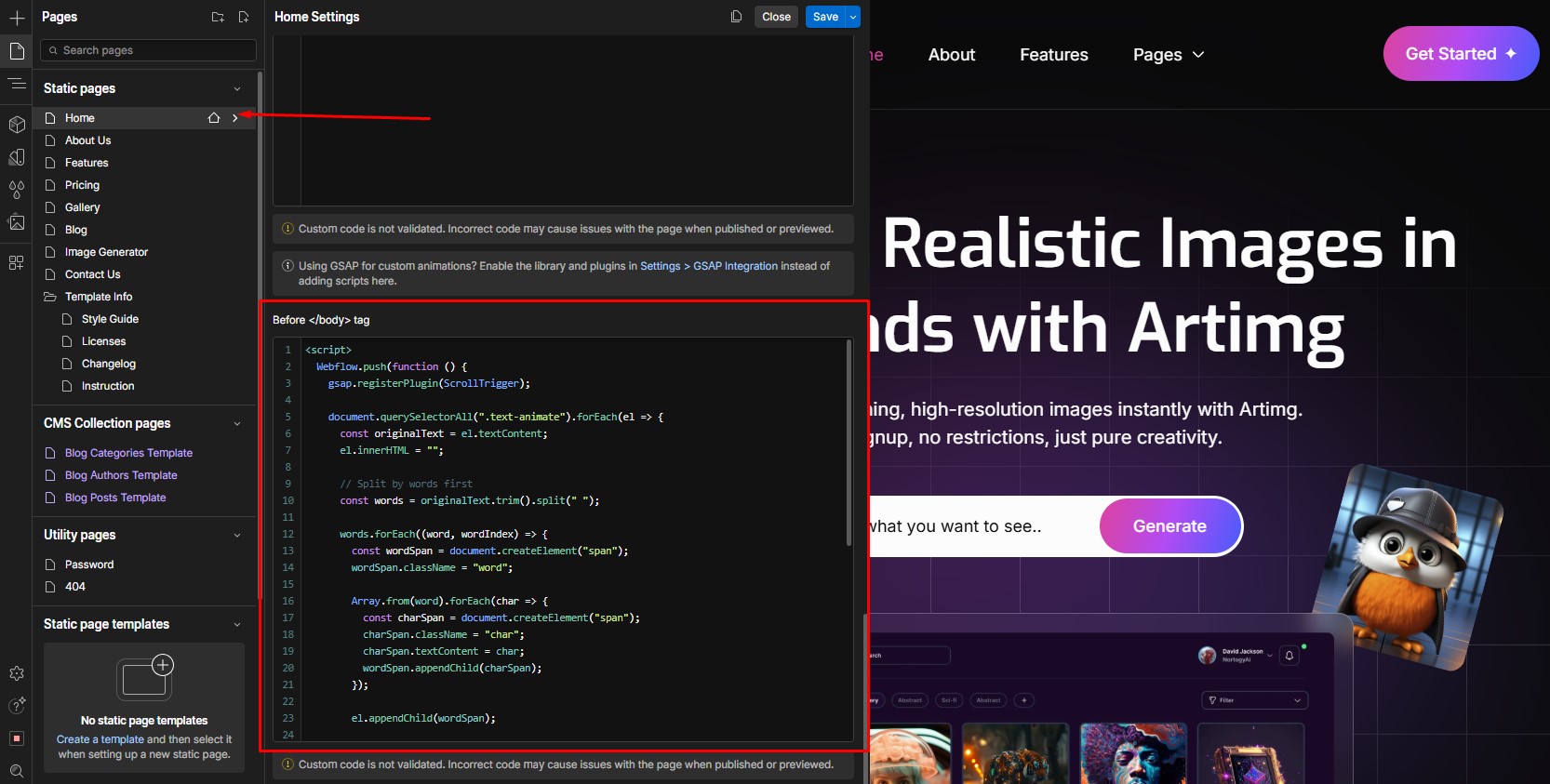
Task: Focus the Search pages field
Action: [x=149, y=50]
